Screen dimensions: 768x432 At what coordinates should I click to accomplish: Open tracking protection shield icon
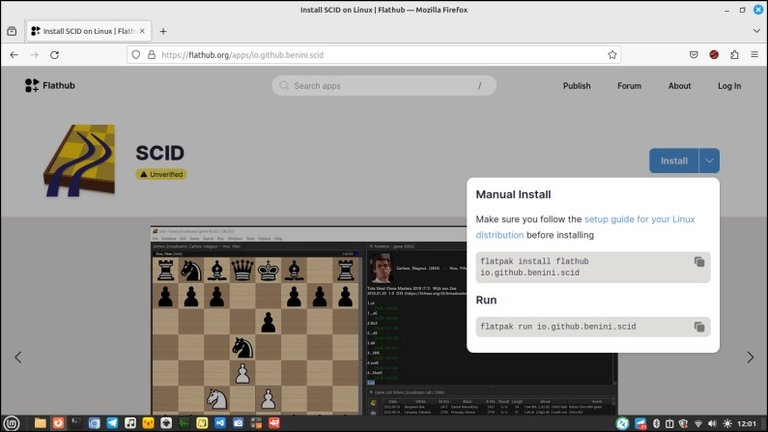136,55
